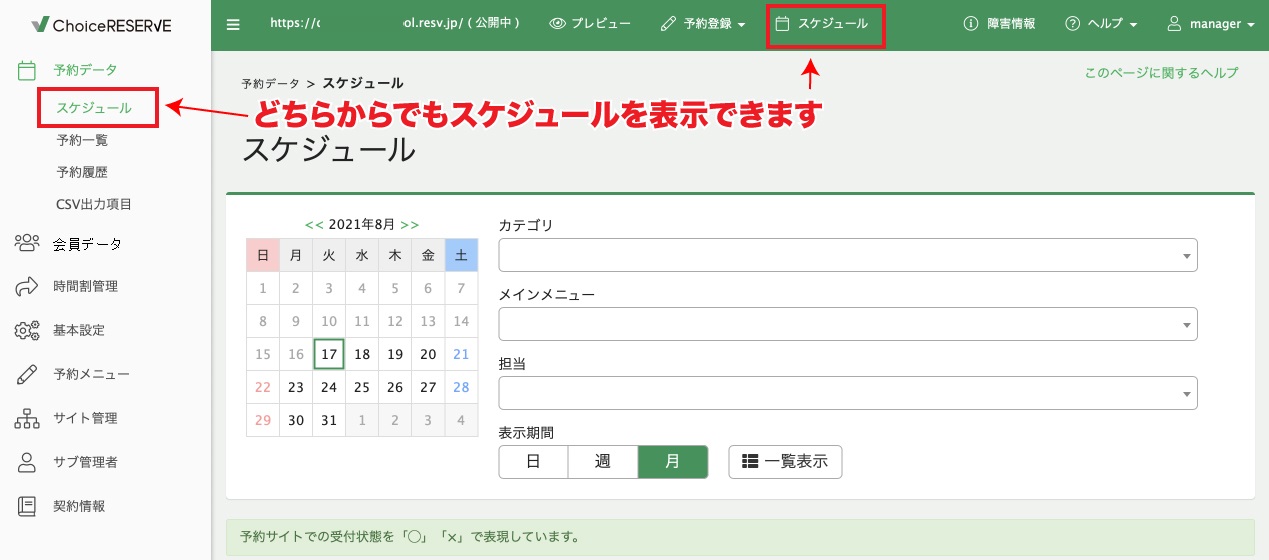Open 予約履歴 in the sidebar
The image size is (1269, 560).
coord(82,172)
